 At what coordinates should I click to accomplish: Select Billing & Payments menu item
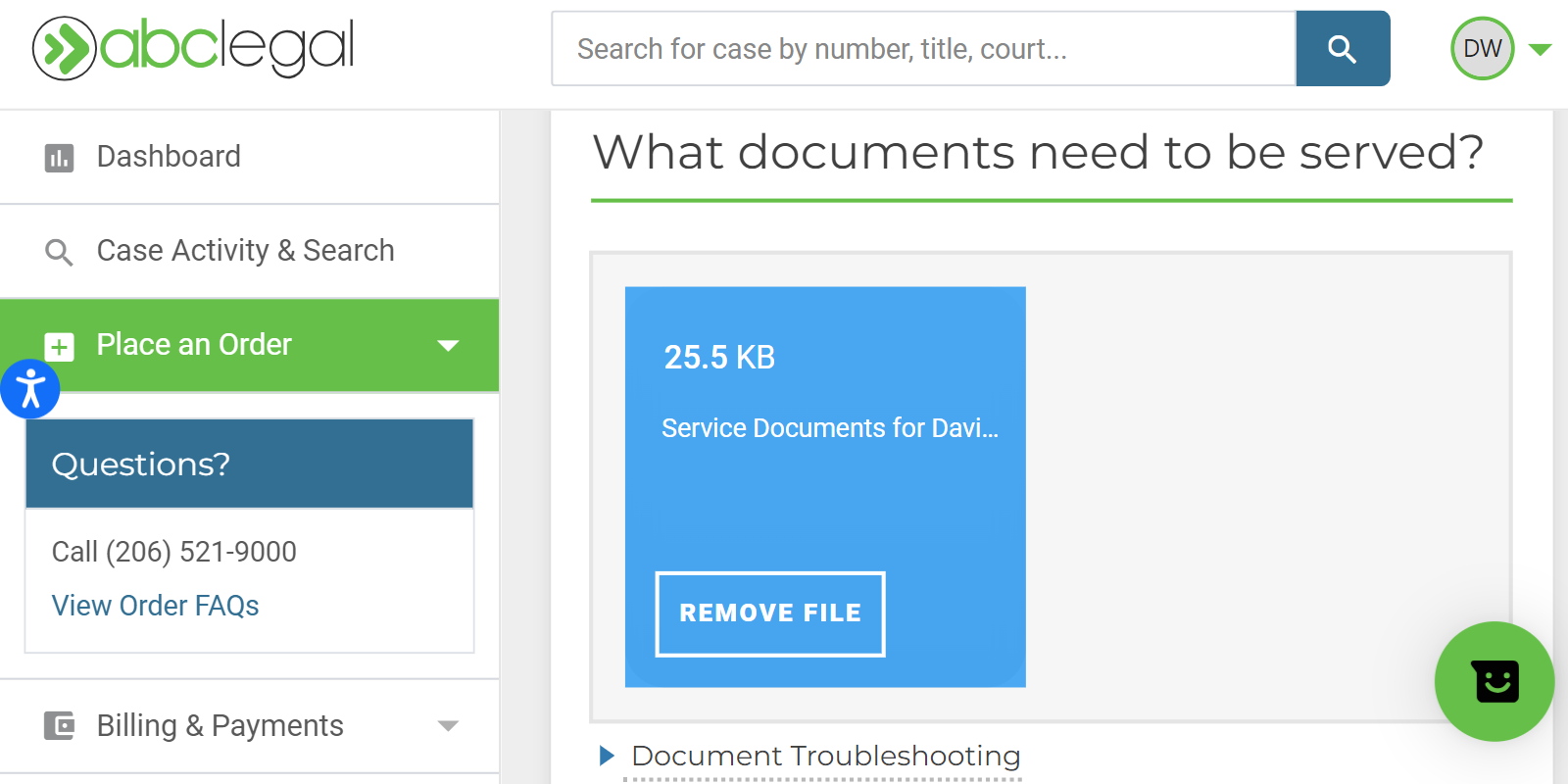[x=220, y=726]
